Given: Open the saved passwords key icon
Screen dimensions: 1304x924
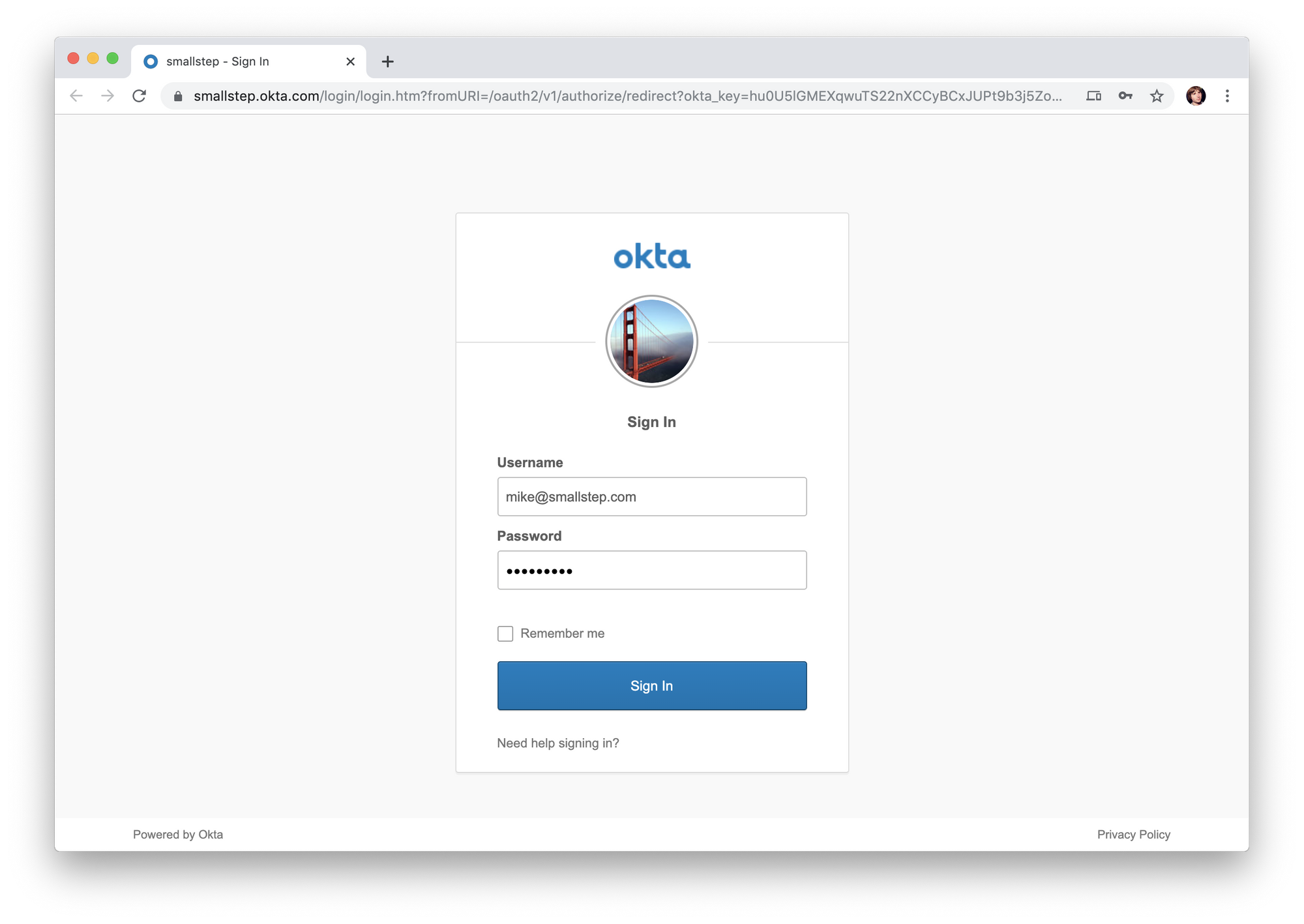Looking at the screenshot, I should [1125, 96].
